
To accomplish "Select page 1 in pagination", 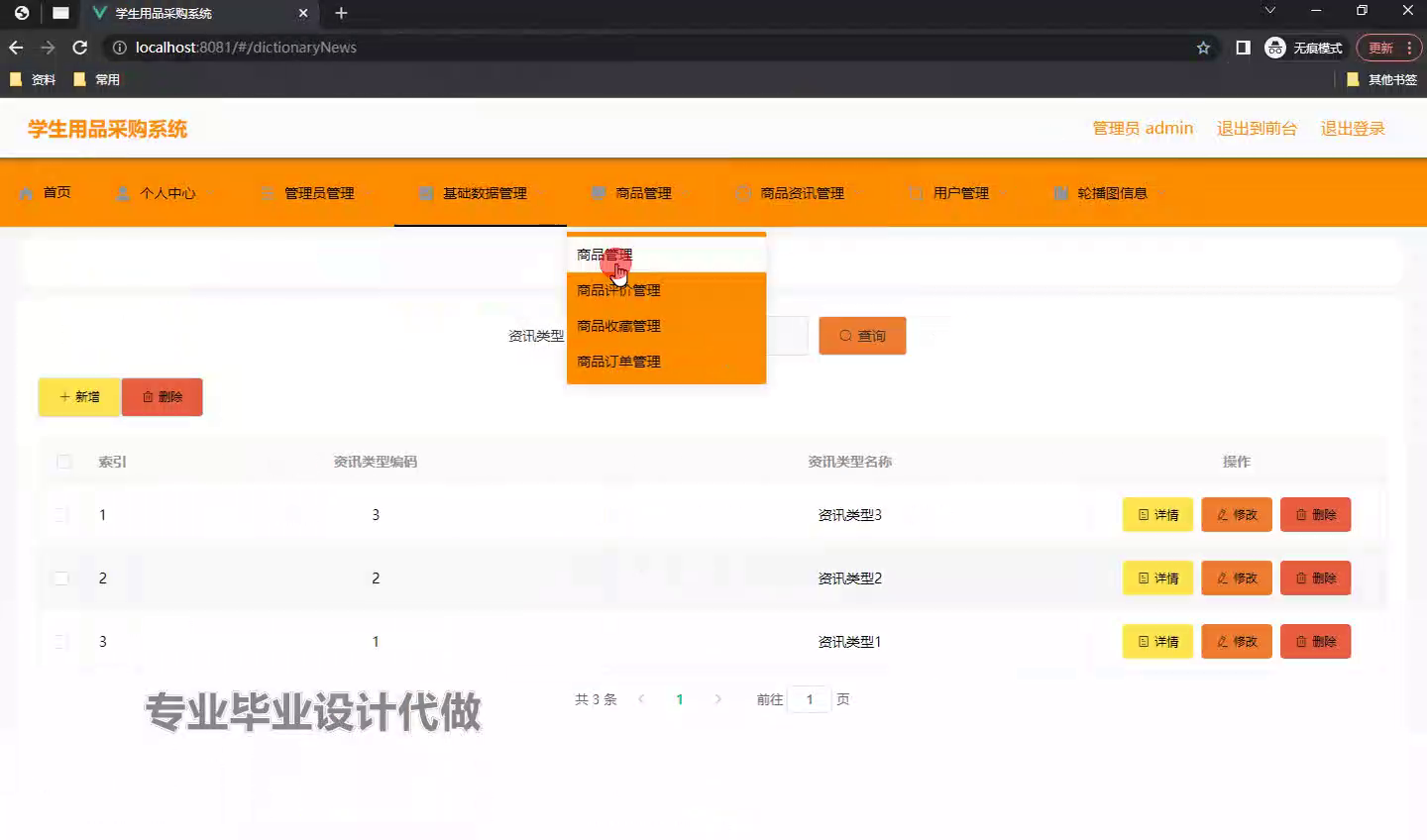I will (x=680, y=699).
